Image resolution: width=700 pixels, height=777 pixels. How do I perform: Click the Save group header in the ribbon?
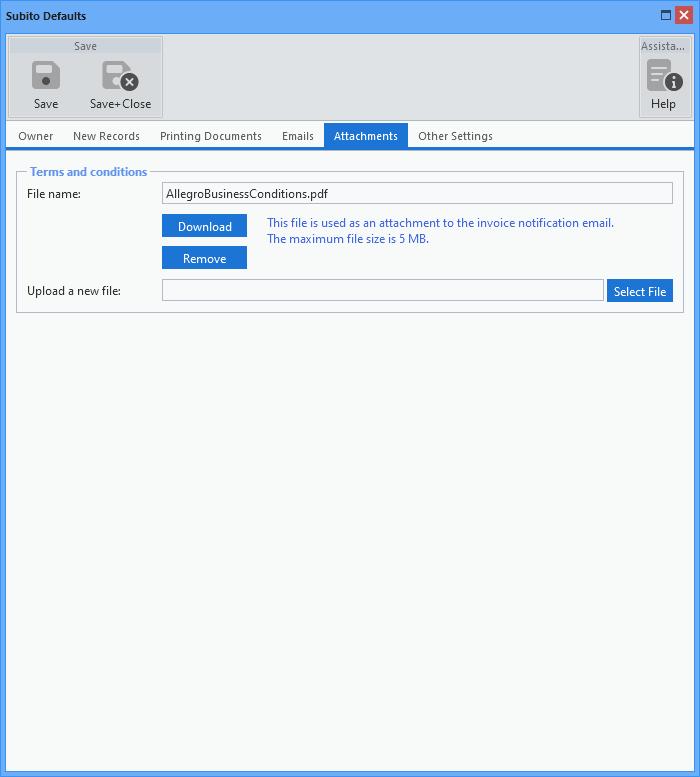point(86,46)
